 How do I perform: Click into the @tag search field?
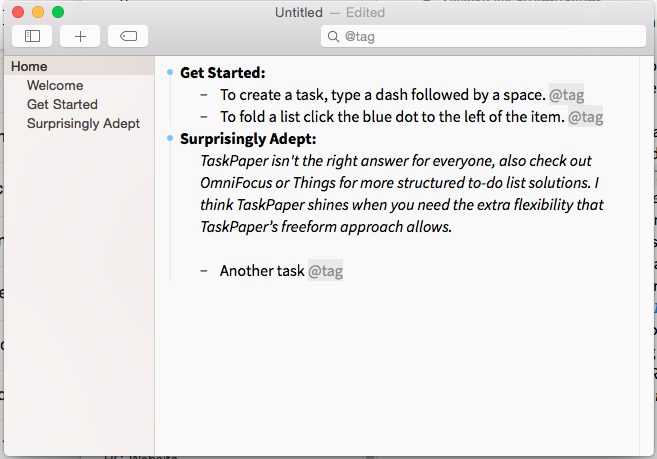tap(483, 36)
